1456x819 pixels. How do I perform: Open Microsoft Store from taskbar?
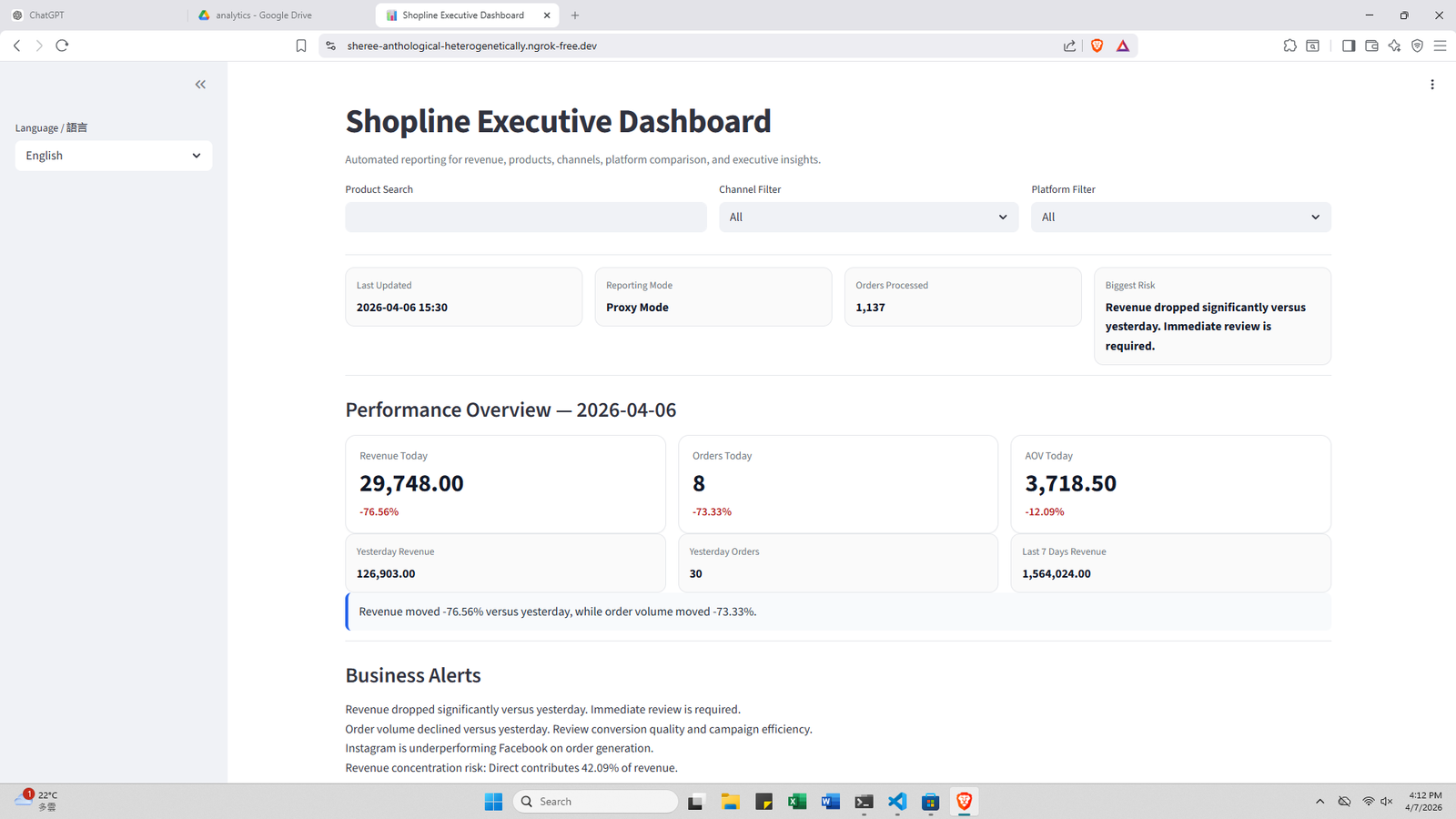pyautogui.click(x=930, y=802)
